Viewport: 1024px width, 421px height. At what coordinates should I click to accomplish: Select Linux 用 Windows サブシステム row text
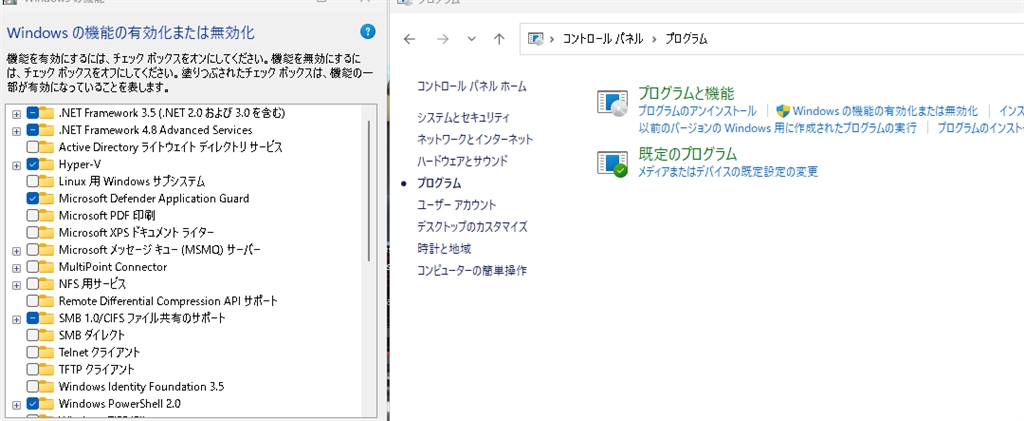coord(132,181)
